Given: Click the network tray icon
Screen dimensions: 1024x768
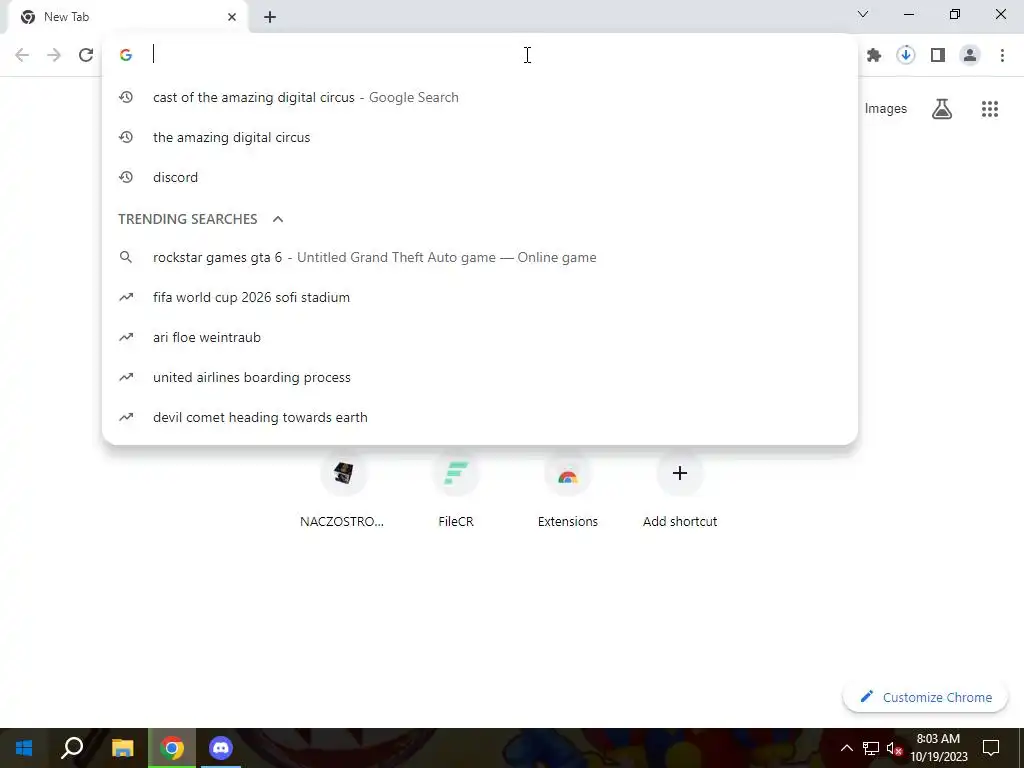Looking at the screenshot, I should (871, 748).
